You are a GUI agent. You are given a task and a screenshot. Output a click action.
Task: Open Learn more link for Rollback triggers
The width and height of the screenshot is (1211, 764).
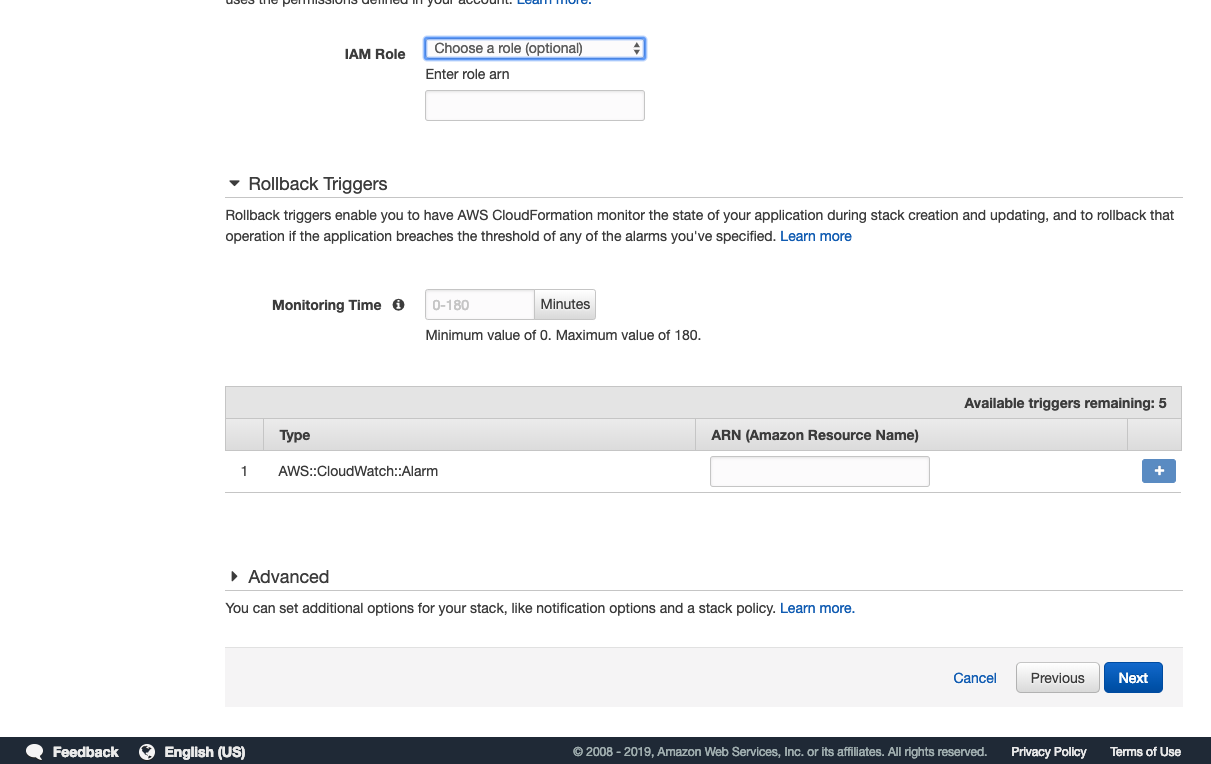pyautogui.click(x=816, y=236)
